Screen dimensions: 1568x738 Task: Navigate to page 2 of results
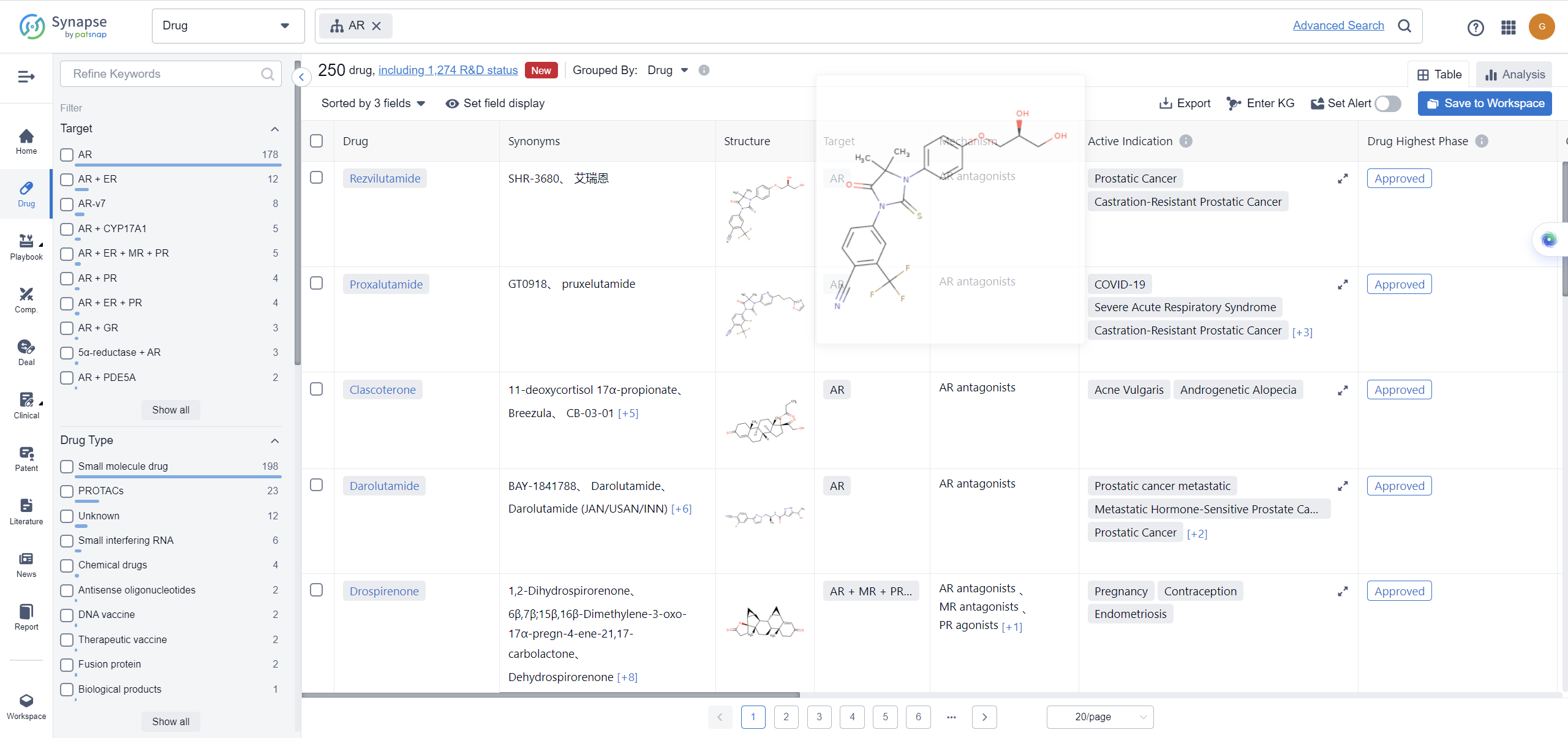787,717
